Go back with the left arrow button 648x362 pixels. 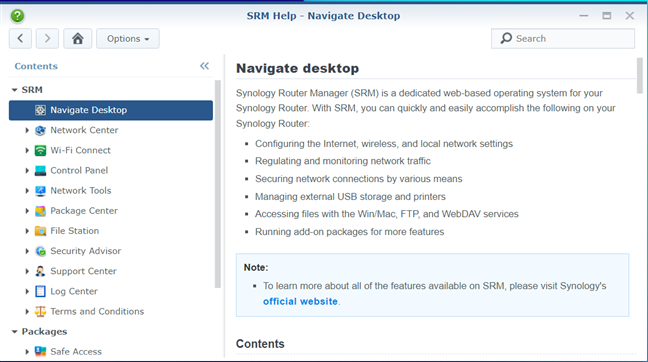[x=20, y=38]
